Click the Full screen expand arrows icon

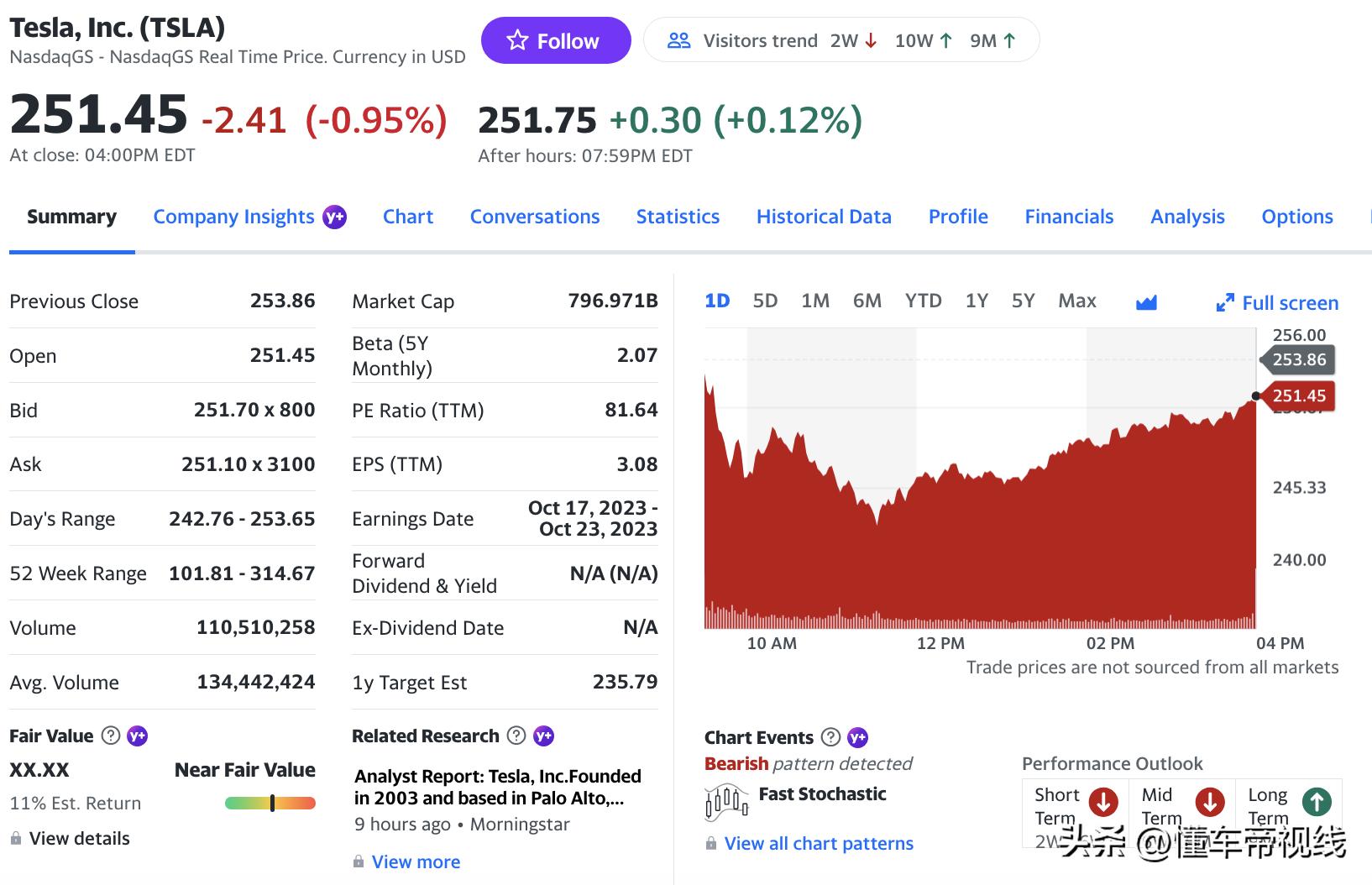[1225, 302]
